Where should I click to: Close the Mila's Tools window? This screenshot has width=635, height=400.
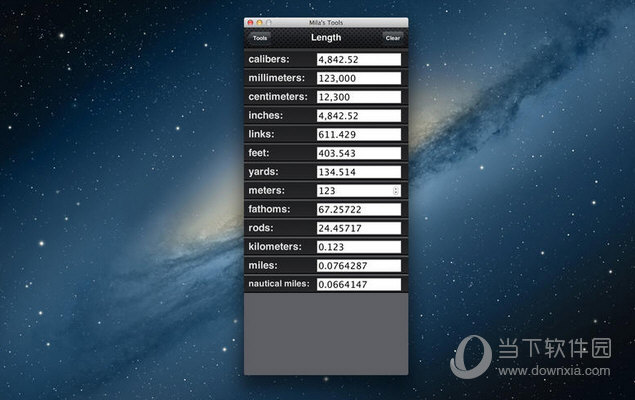(250, 23)
